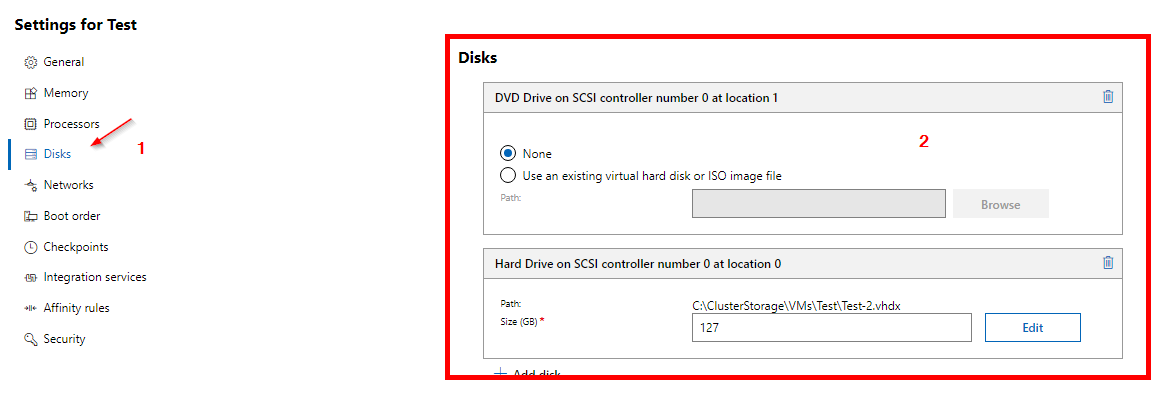
Task: Delete the Hard Drive using the trash icon
Action: pyautogui.click(x=1107, y=263)
